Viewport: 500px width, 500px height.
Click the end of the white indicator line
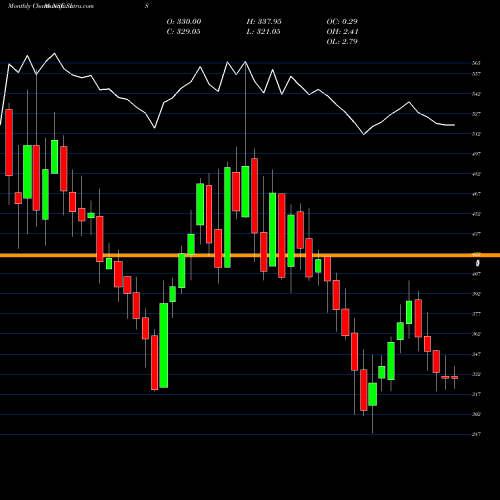click(454, 125)
